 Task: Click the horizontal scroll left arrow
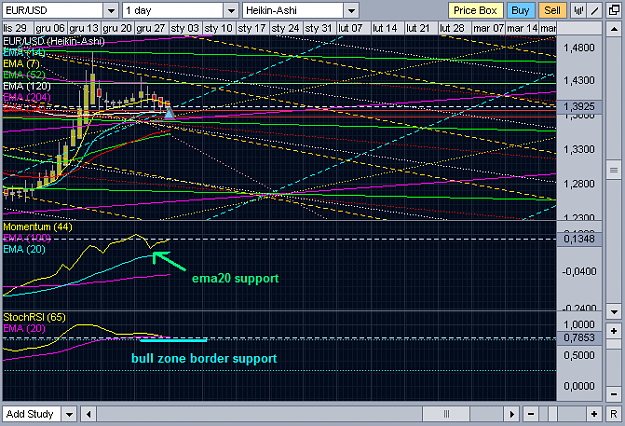click(x=88, y=414)
